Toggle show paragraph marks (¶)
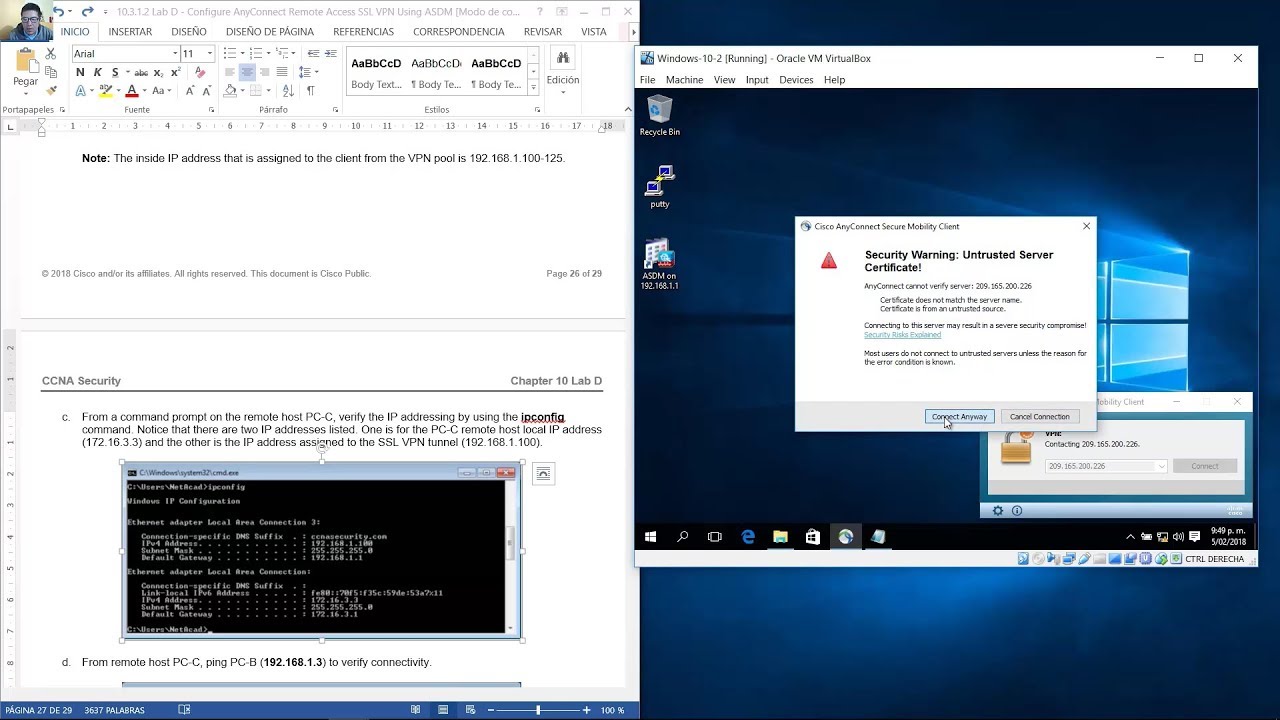The width and height of the screenshot is (1280, 720). pos(310,91)
